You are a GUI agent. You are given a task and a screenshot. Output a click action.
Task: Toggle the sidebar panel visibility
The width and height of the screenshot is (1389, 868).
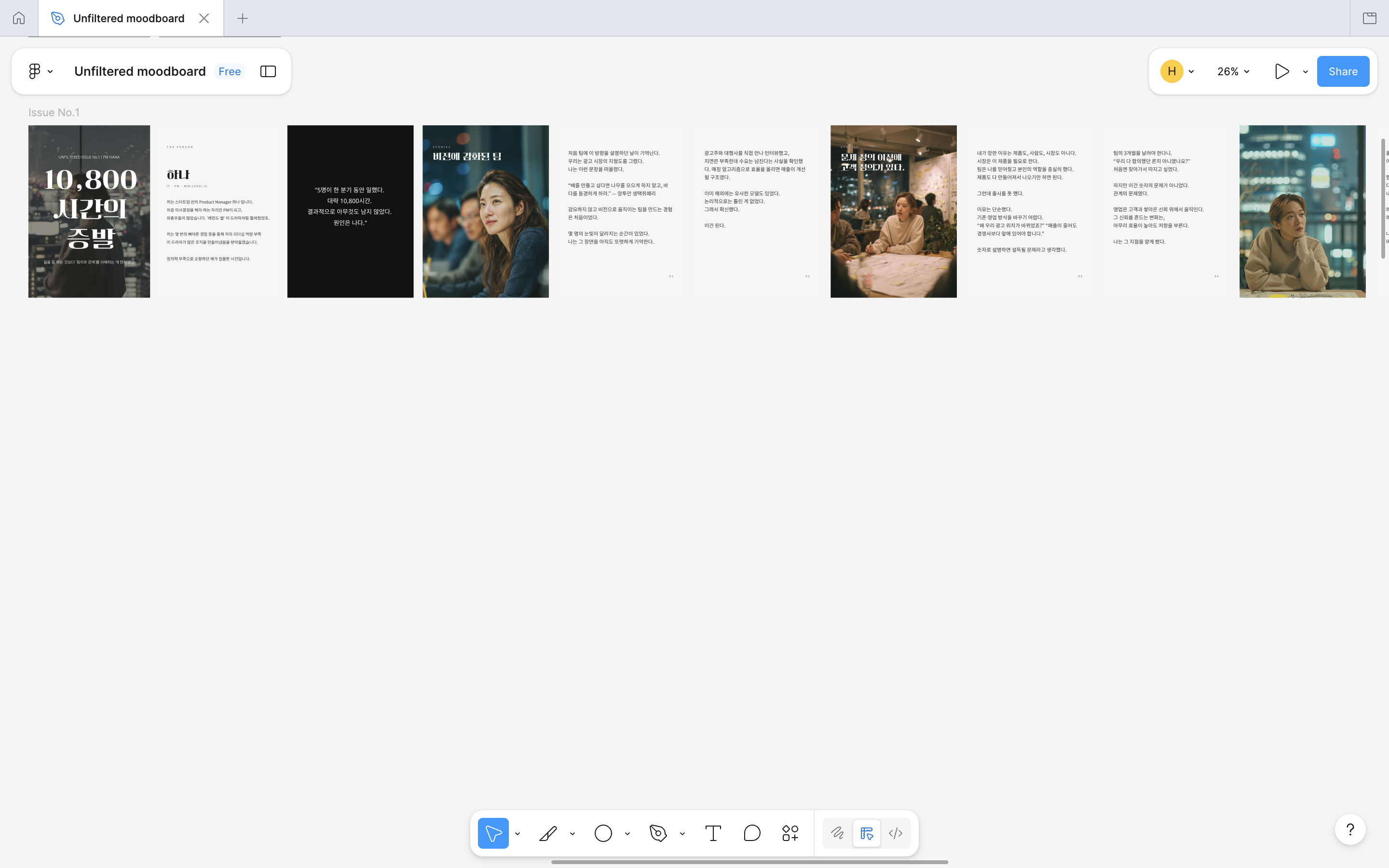click(x=268, y=71)
